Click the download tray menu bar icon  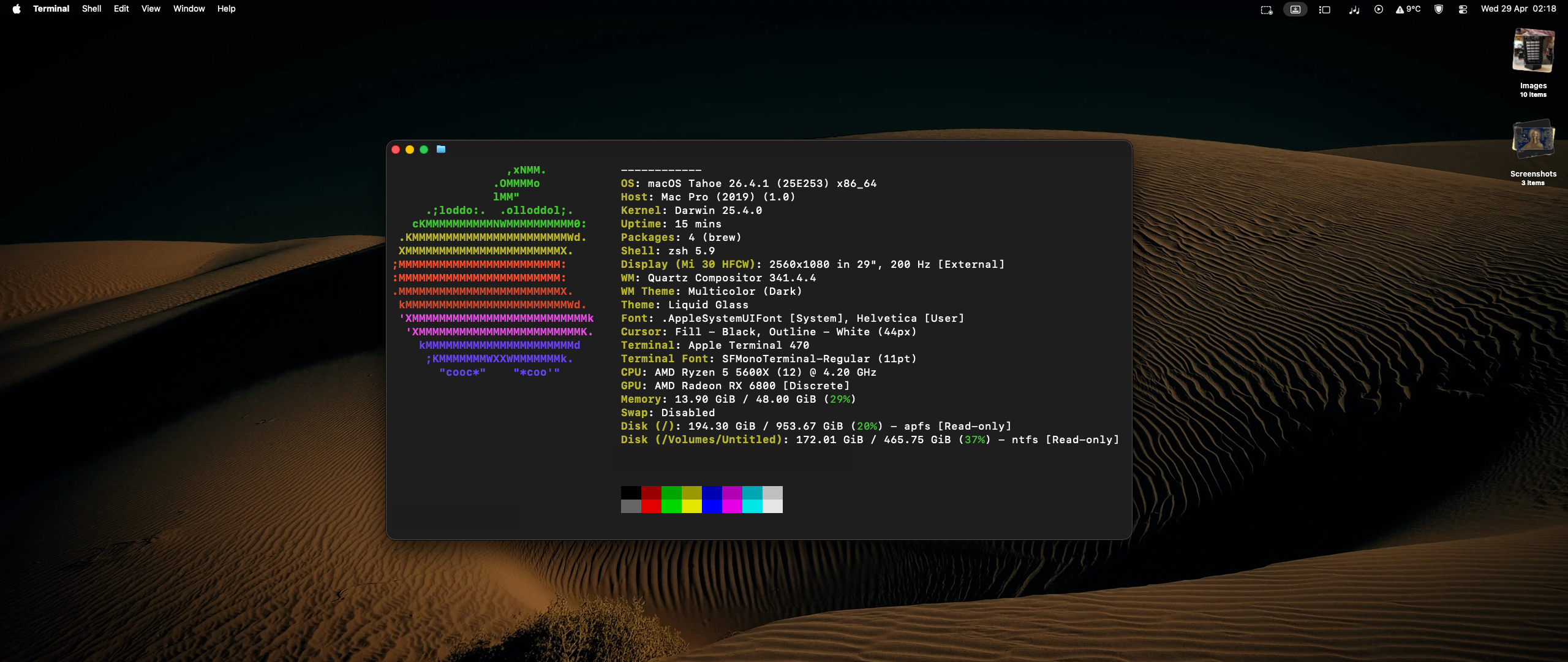click(x=1295, y=9)
